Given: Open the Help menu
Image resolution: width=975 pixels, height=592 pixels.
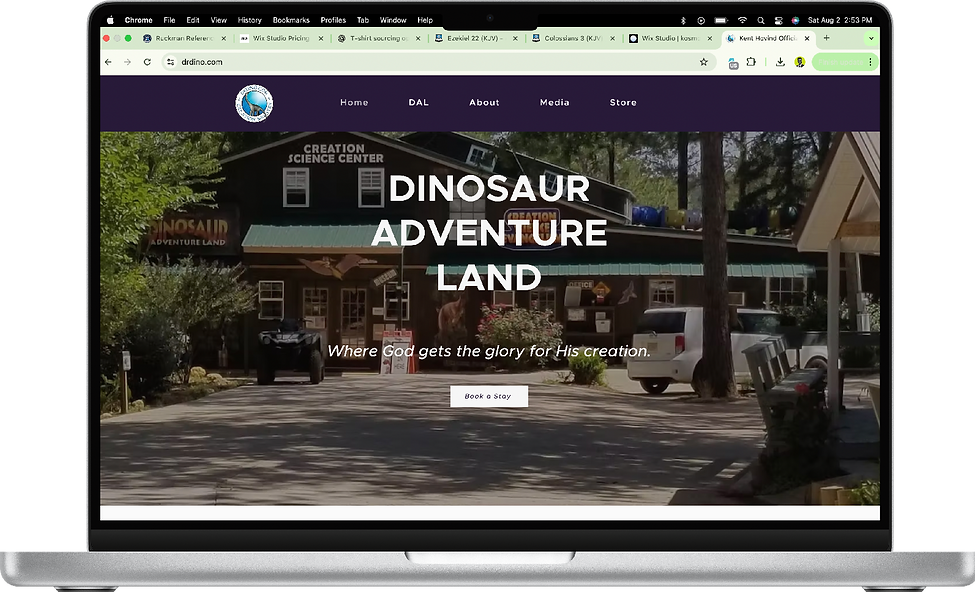Looking at the screenshot, I should tap(425, 20).
